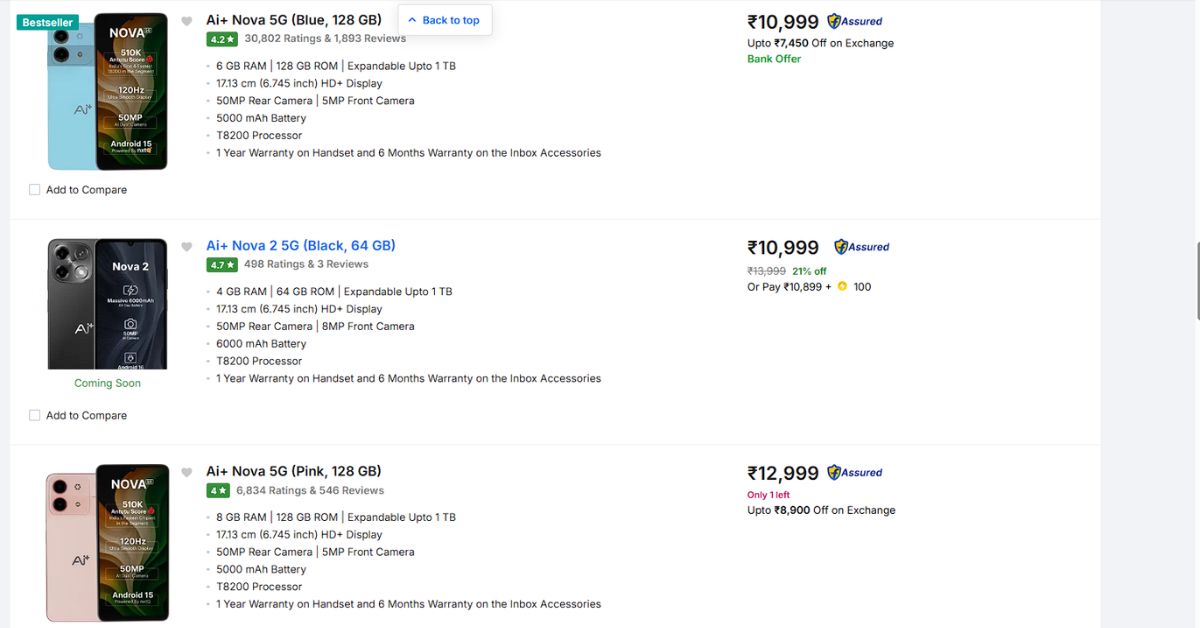Click Assured badge on Nova 2 5G listing

862,247
